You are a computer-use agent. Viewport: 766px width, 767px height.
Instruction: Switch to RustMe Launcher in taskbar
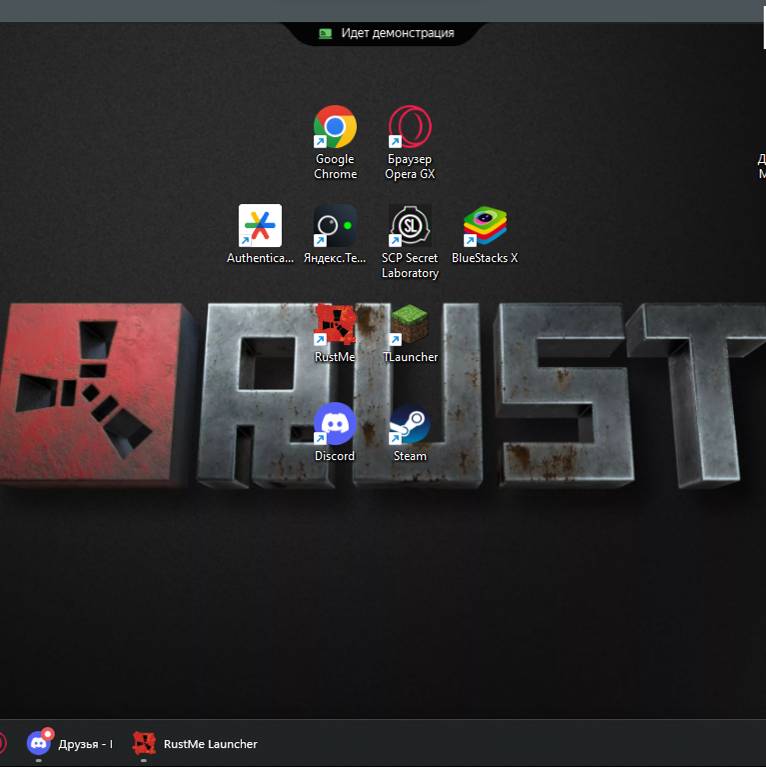[195, 744]
